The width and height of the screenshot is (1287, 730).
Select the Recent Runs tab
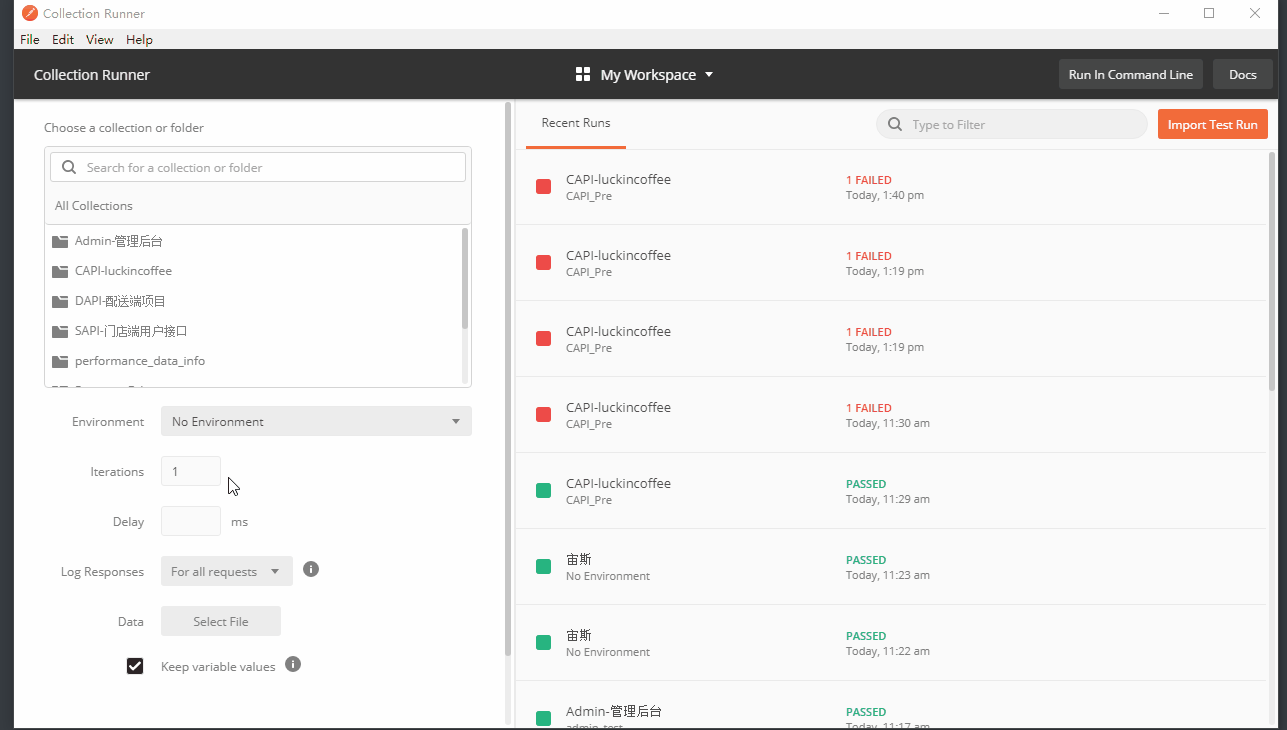[x=576, y=123]
